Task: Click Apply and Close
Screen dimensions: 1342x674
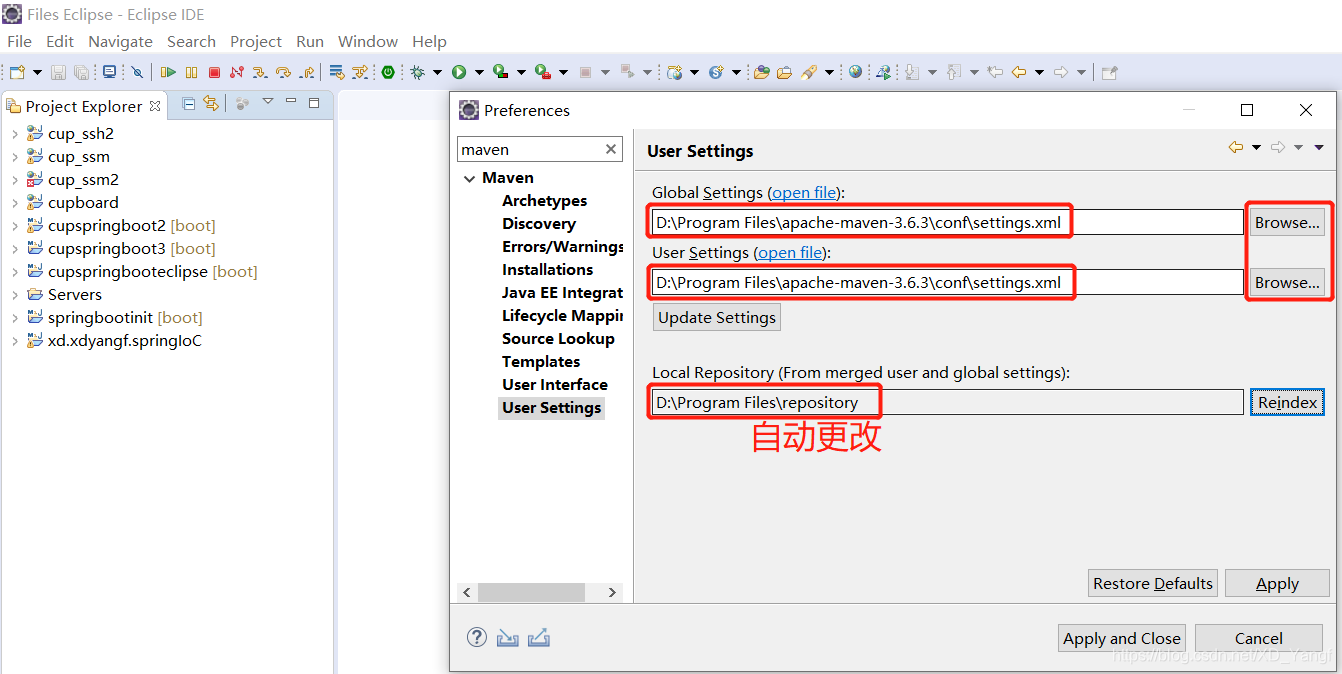Action: (x=1122, y=638)
